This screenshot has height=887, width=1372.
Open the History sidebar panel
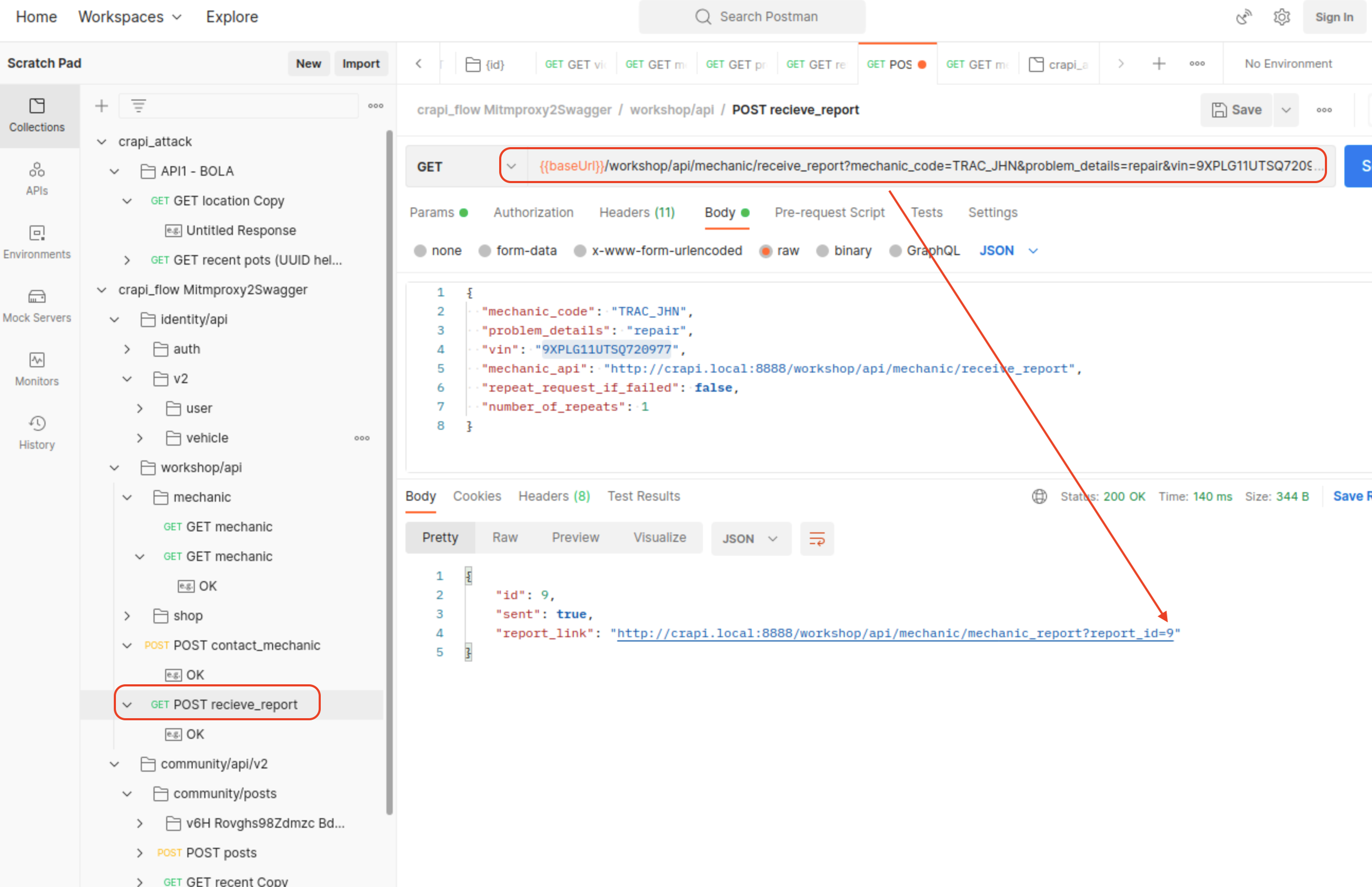pos(37,432)
